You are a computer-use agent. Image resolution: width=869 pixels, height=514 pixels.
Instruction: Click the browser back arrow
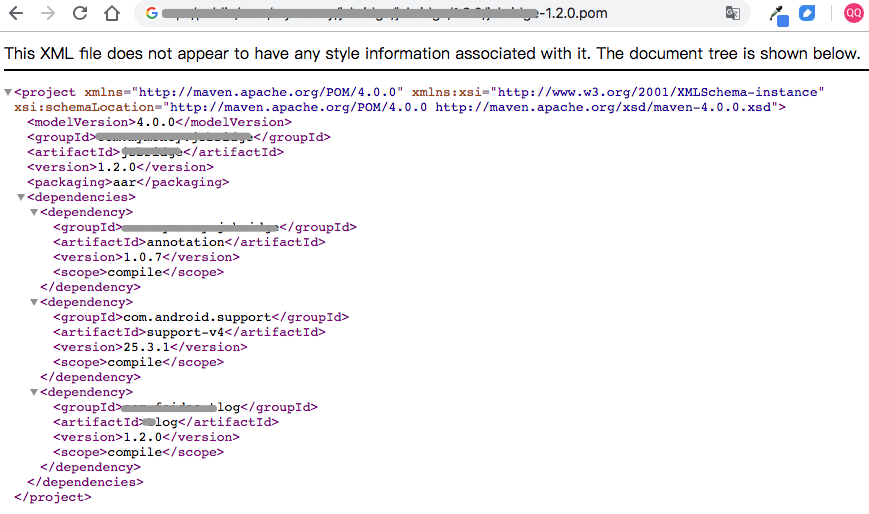coord(16,13)
